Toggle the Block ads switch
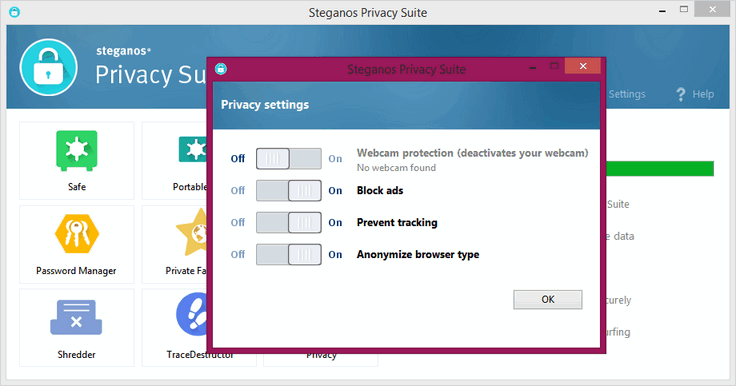The width and height of the screenshot is (736, 386). pos(289,191)
